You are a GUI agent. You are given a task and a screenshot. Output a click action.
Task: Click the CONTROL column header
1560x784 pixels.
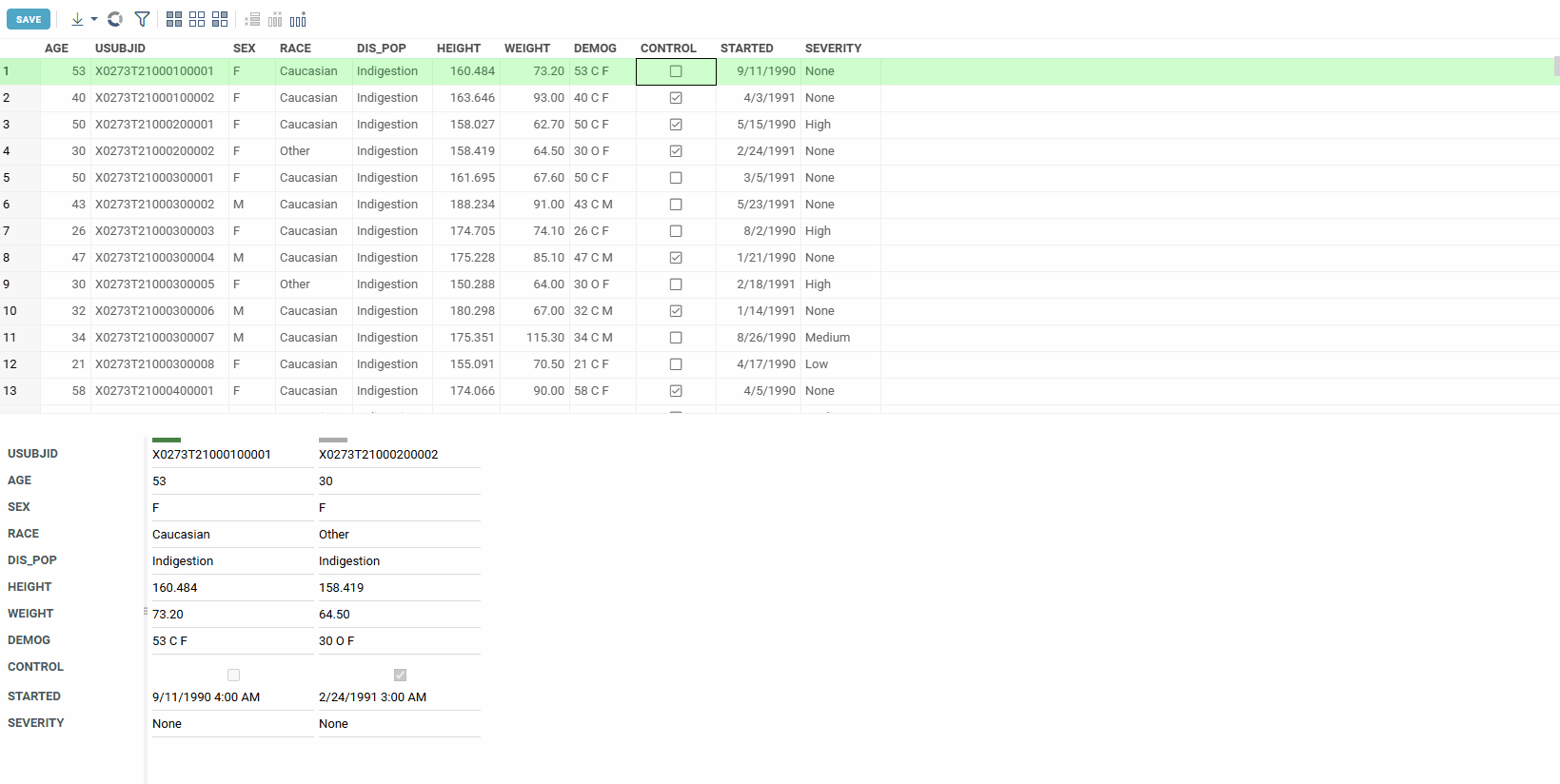coord(668,49)
